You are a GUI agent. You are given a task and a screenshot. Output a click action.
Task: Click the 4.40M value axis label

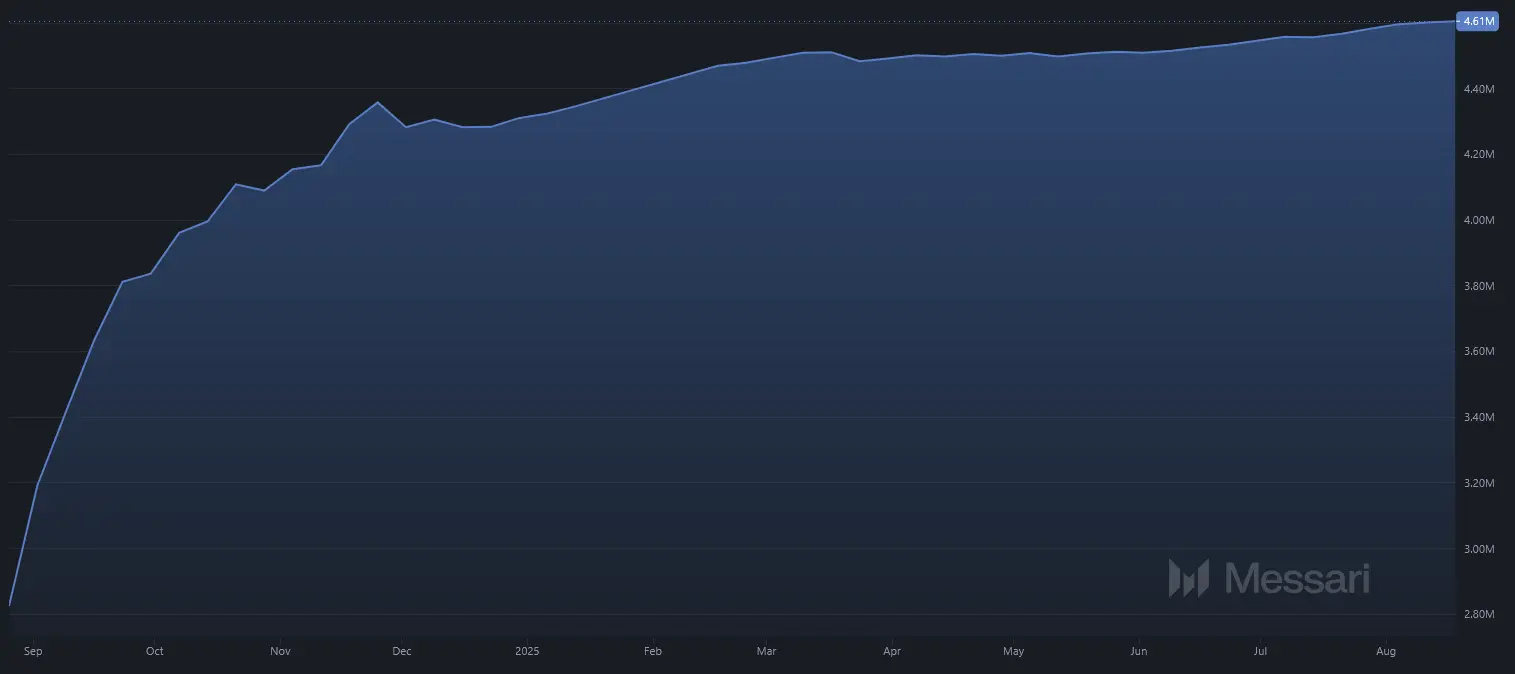point(1478,89)
